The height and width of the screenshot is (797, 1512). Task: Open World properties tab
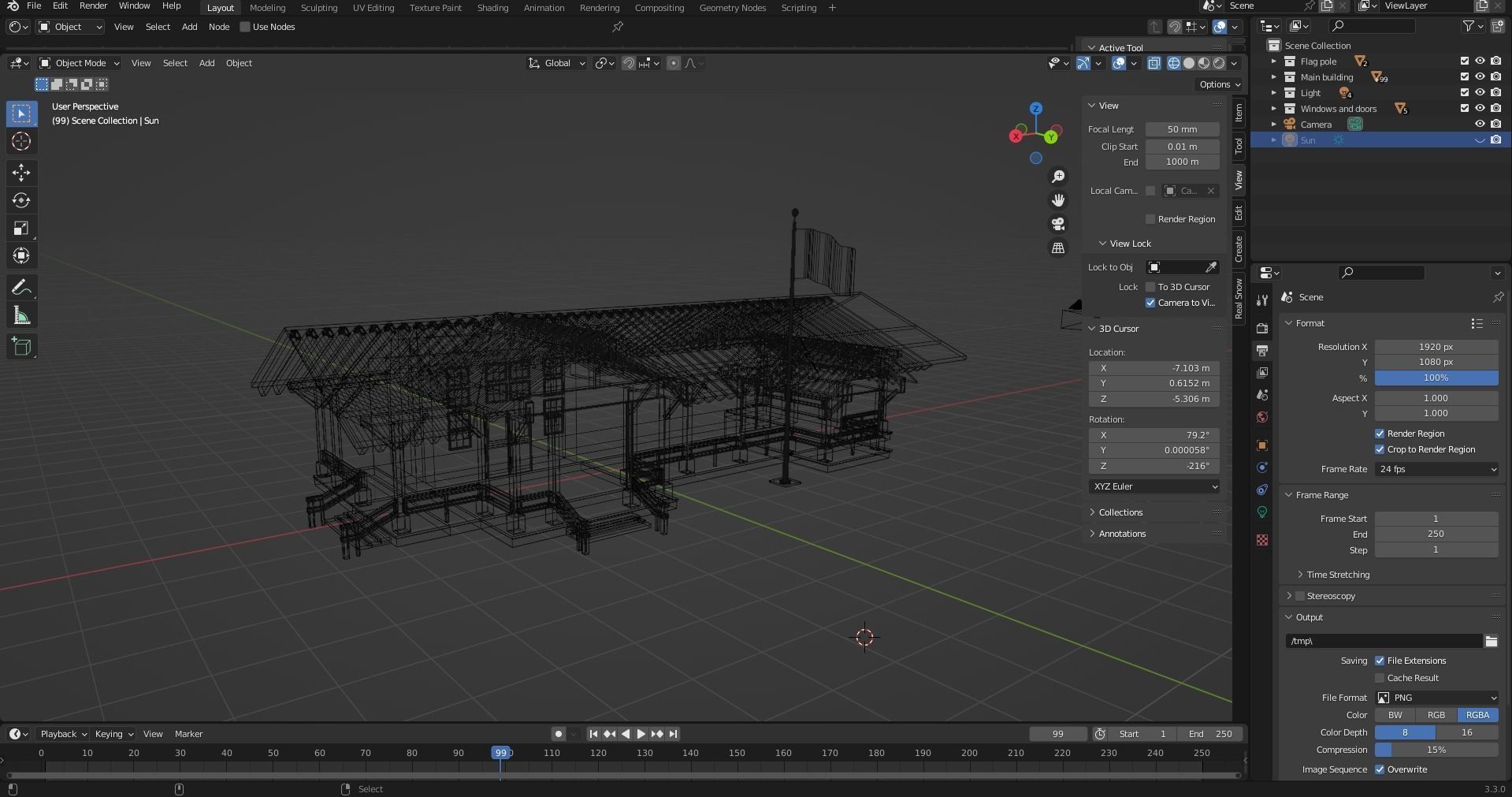click(x=1262, y=417)
